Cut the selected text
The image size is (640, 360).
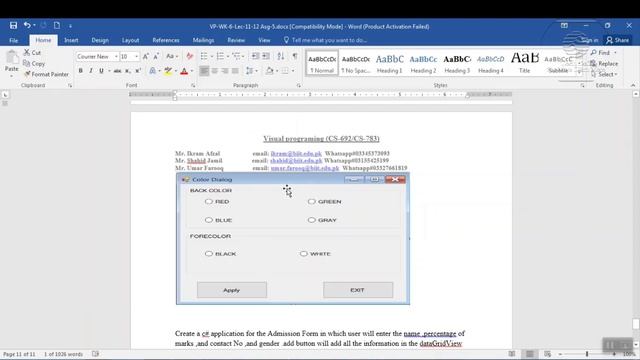point(32,53)
